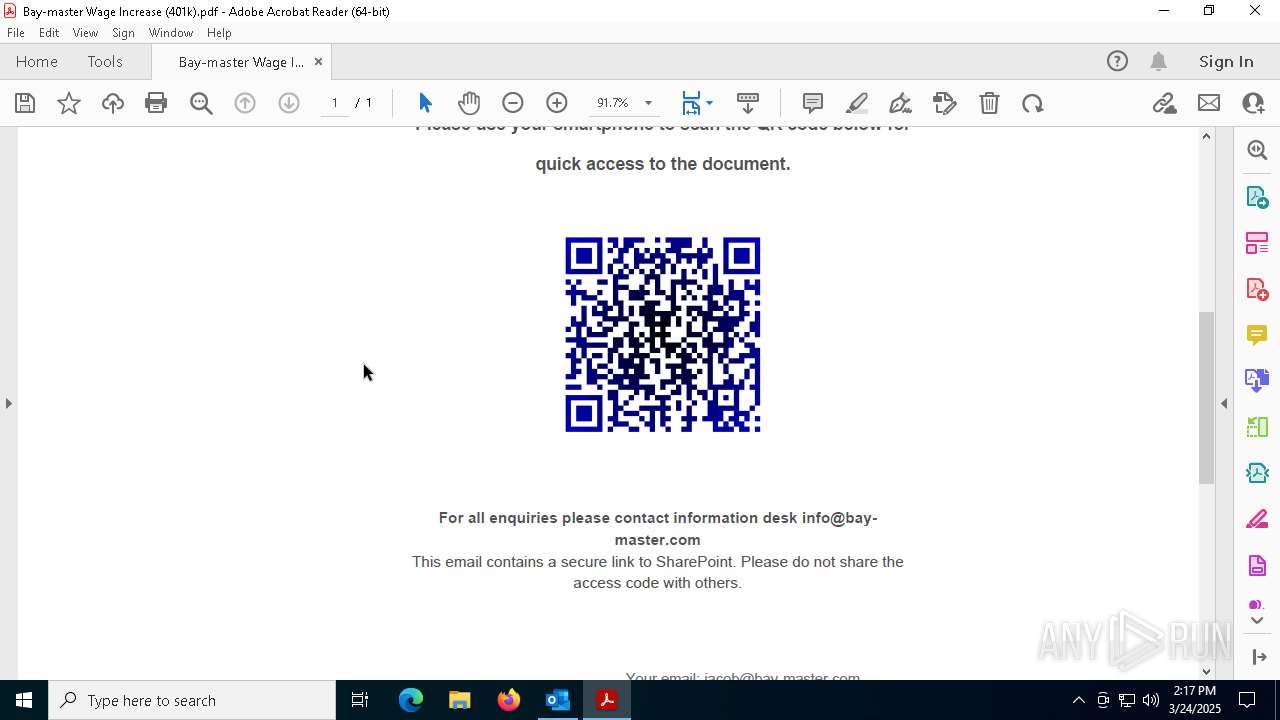Share with others person icon

tap(1253, 103)
